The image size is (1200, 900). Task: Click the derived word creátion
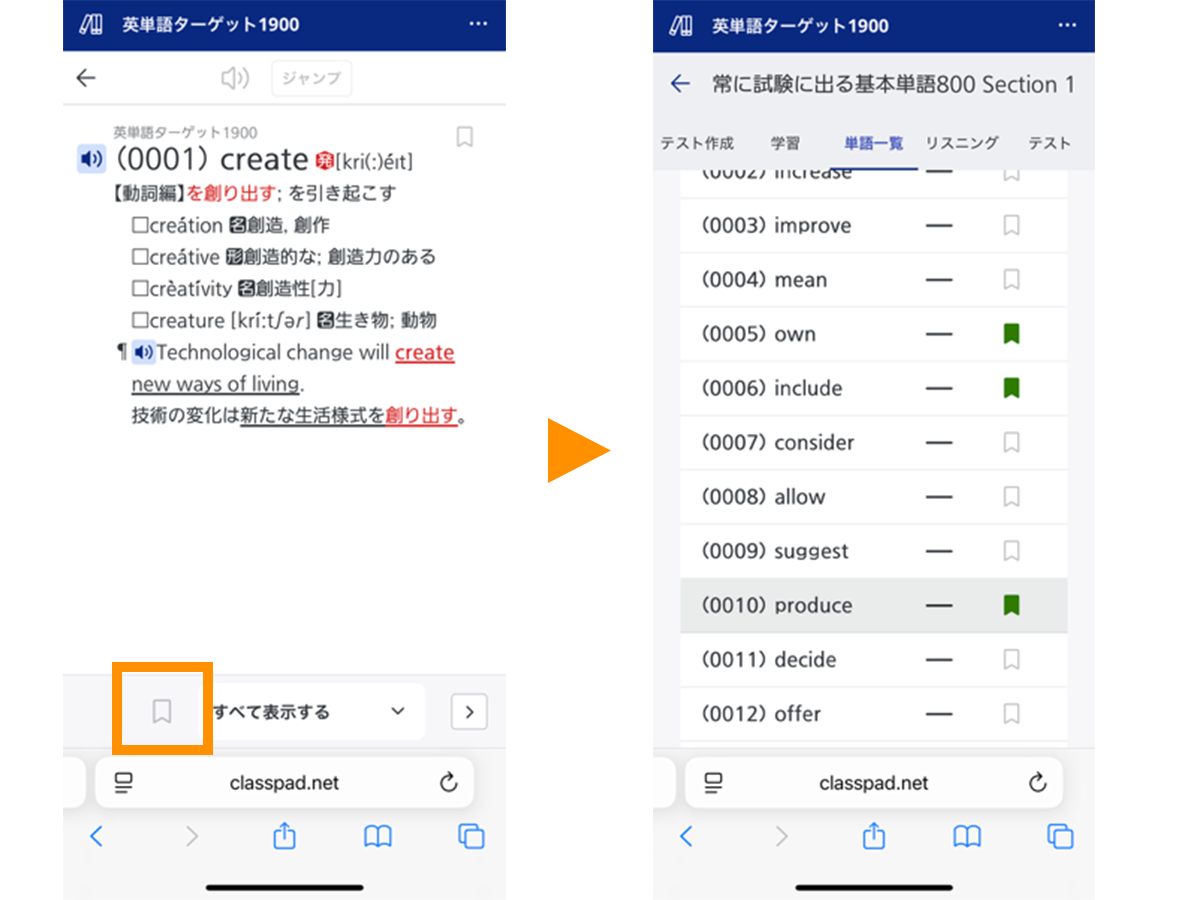pos(186,225)
